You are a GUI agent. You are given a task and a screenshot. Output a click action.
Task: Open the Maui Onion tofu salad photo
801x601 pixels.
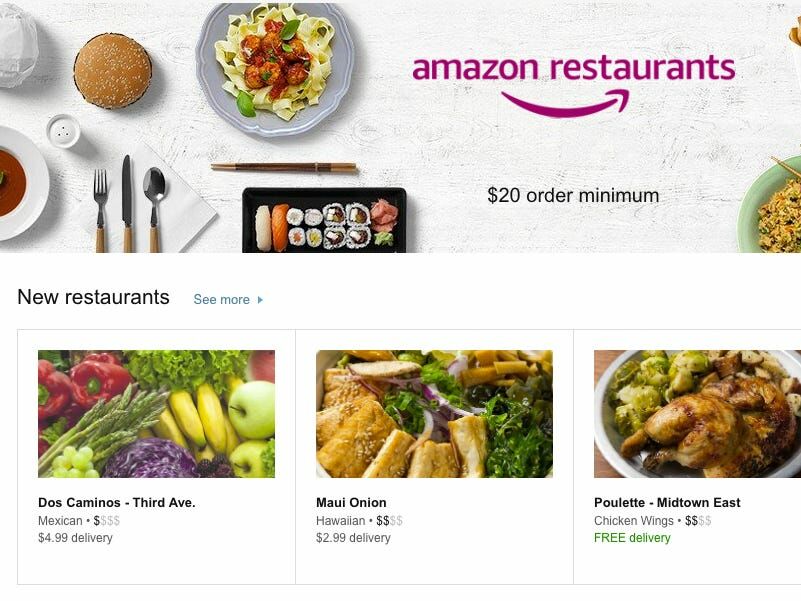pyautogui.click(x=434, y=414)
